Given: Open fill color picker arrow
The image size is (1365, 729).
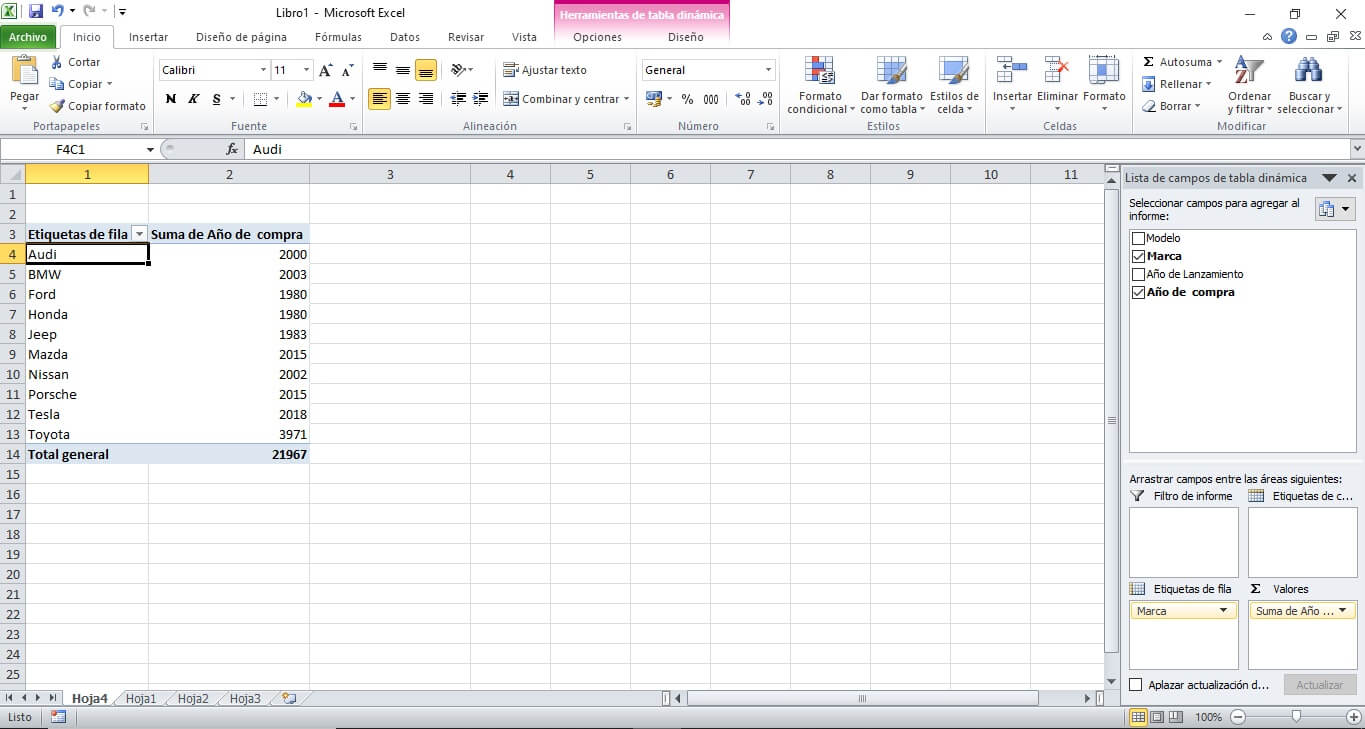Looking at the screenshot, I should click(319, 99).
